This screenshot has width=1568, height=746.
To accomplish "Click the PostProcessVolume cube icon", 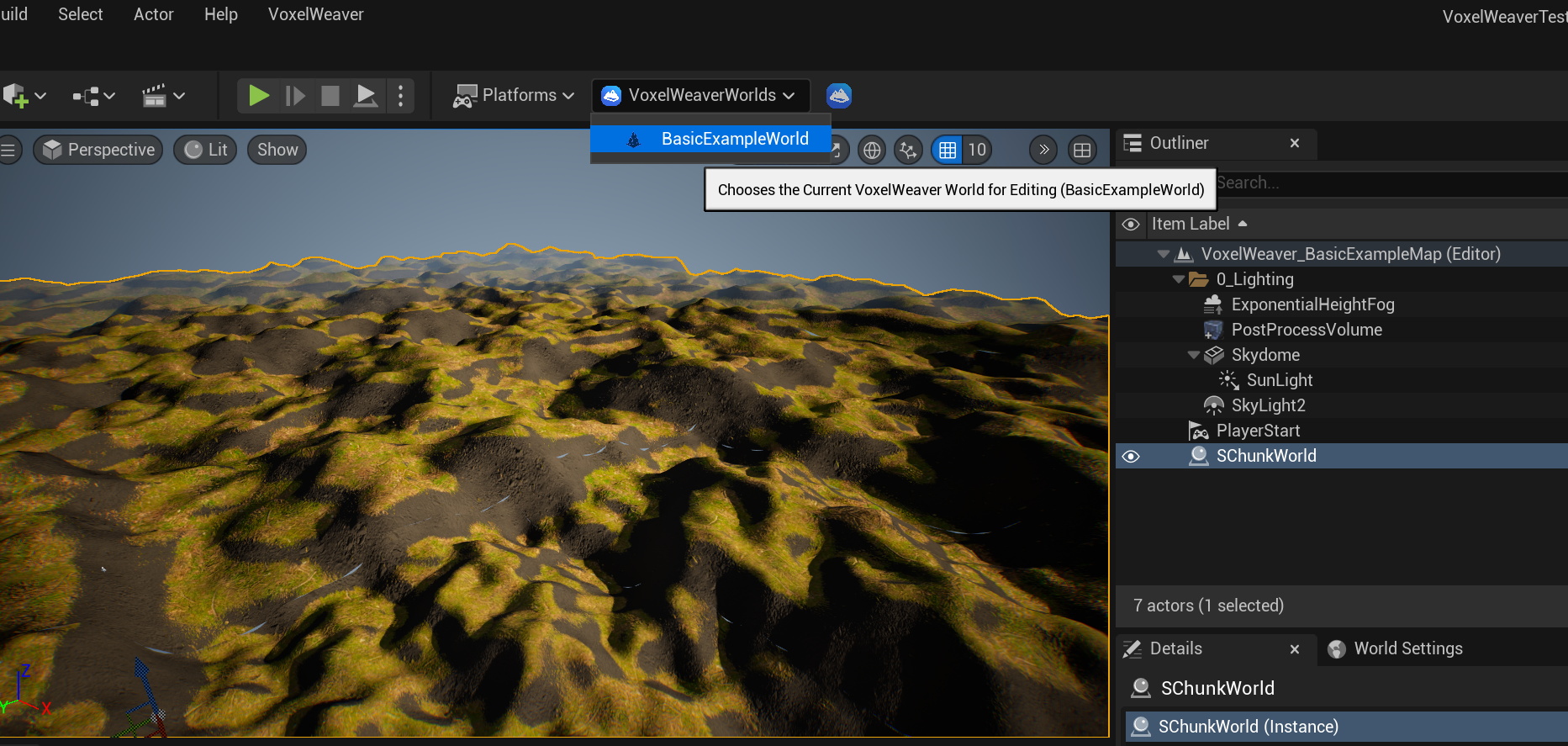I will [1213, 330].
